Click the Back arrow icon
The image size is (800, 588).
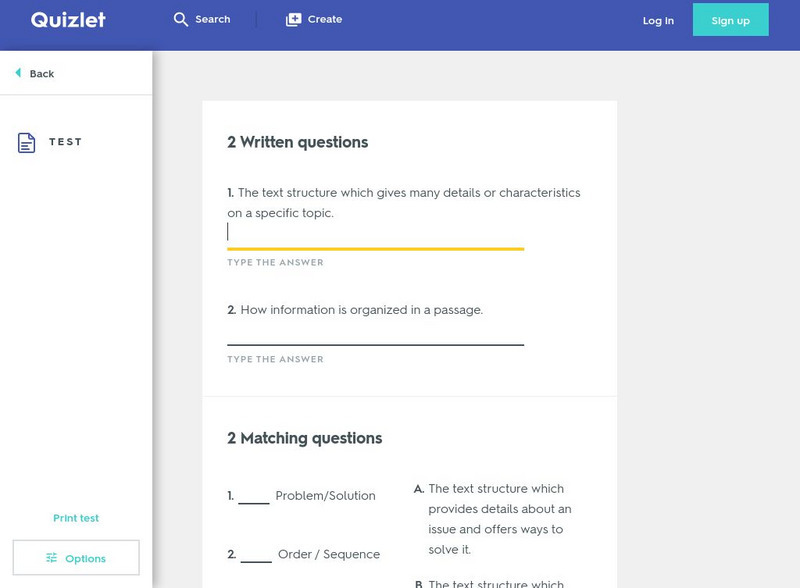click(18, 73)
